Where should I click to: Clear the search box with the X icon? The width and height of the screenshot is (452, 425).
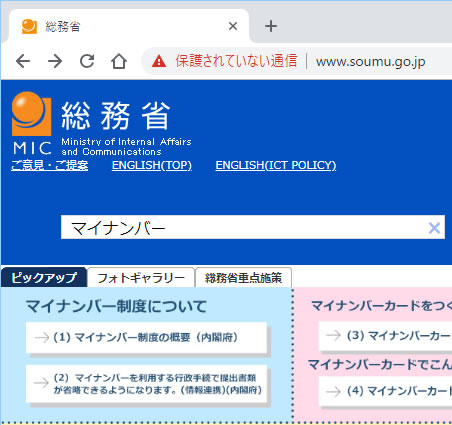point(434,228)
